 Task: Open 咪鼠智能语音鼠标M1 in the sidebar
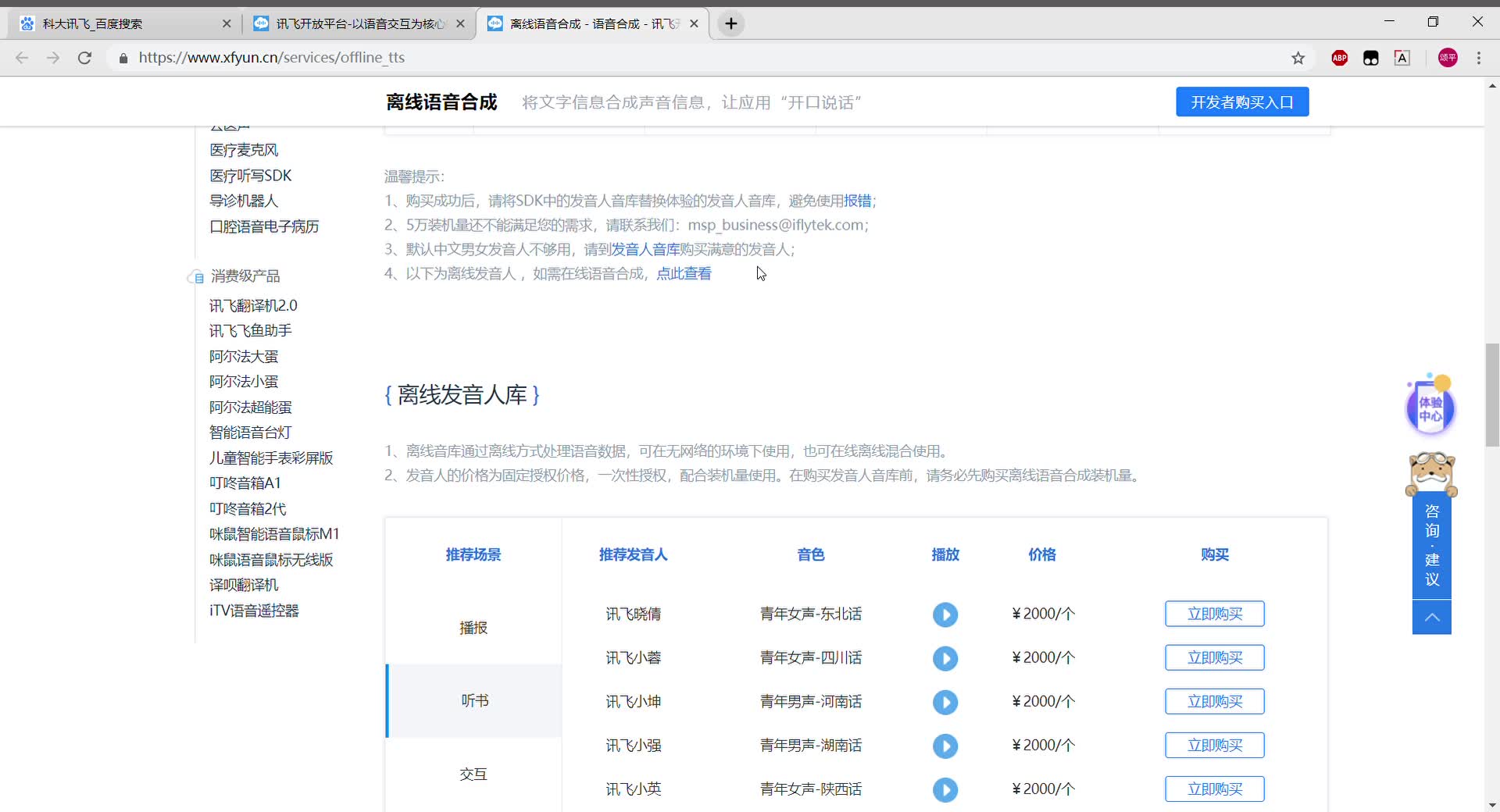click(x=274, y=533)
